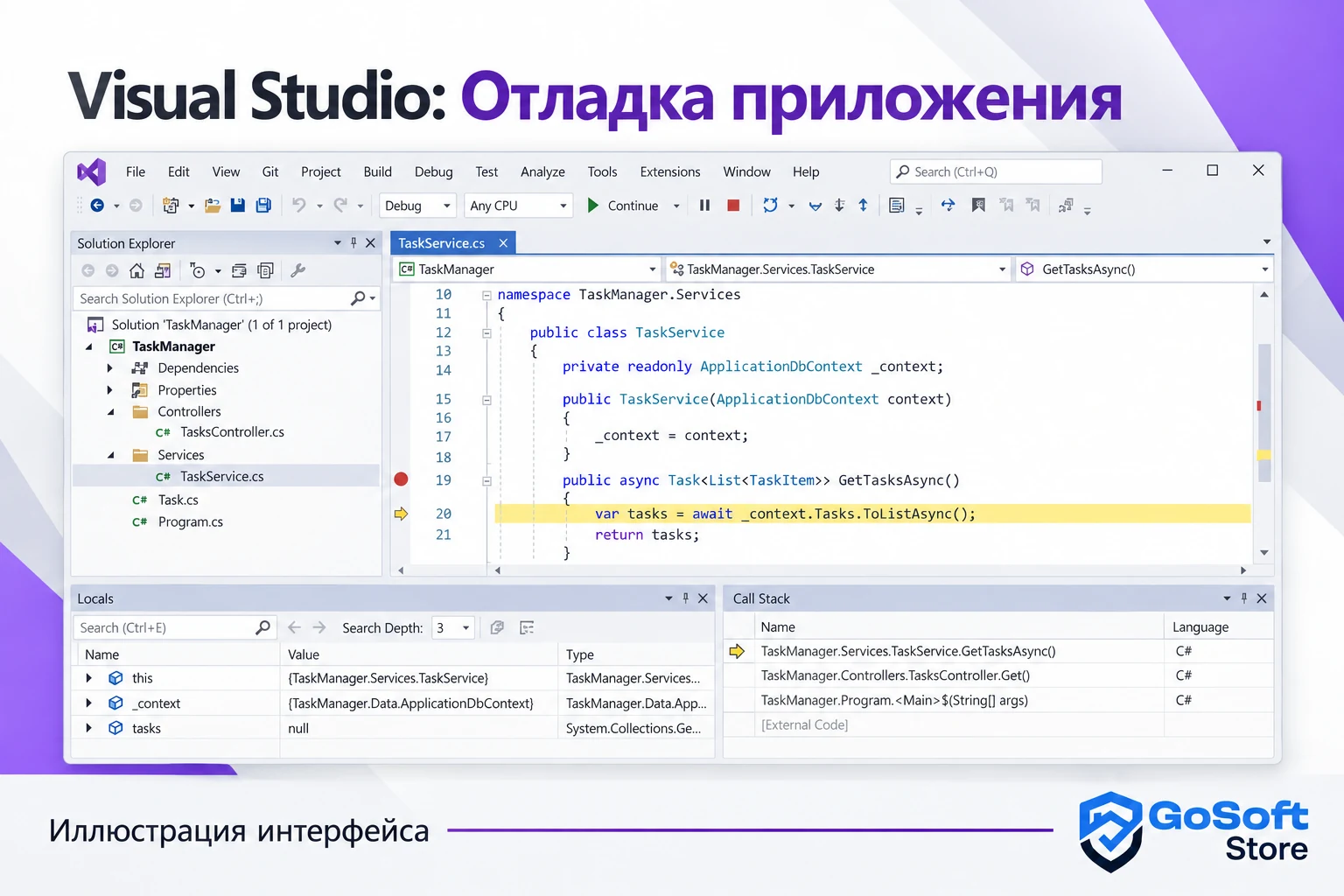Select TasksController.cs in Solution Explorer
This screenshot has width=1344, height=896.
pos(232,432)
